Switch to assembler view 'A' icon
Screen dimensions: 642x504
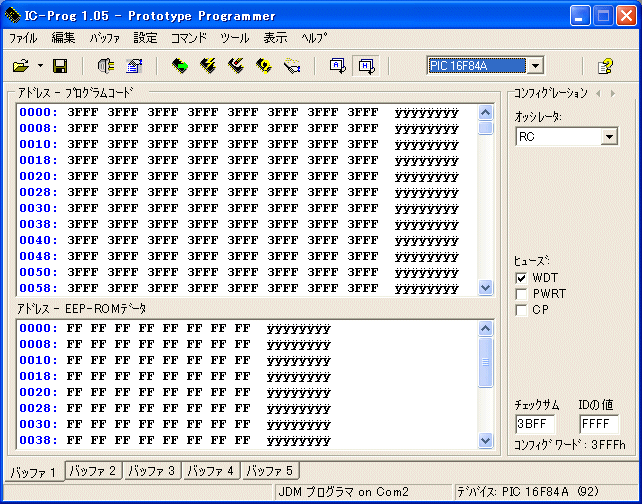pos(338,66)
